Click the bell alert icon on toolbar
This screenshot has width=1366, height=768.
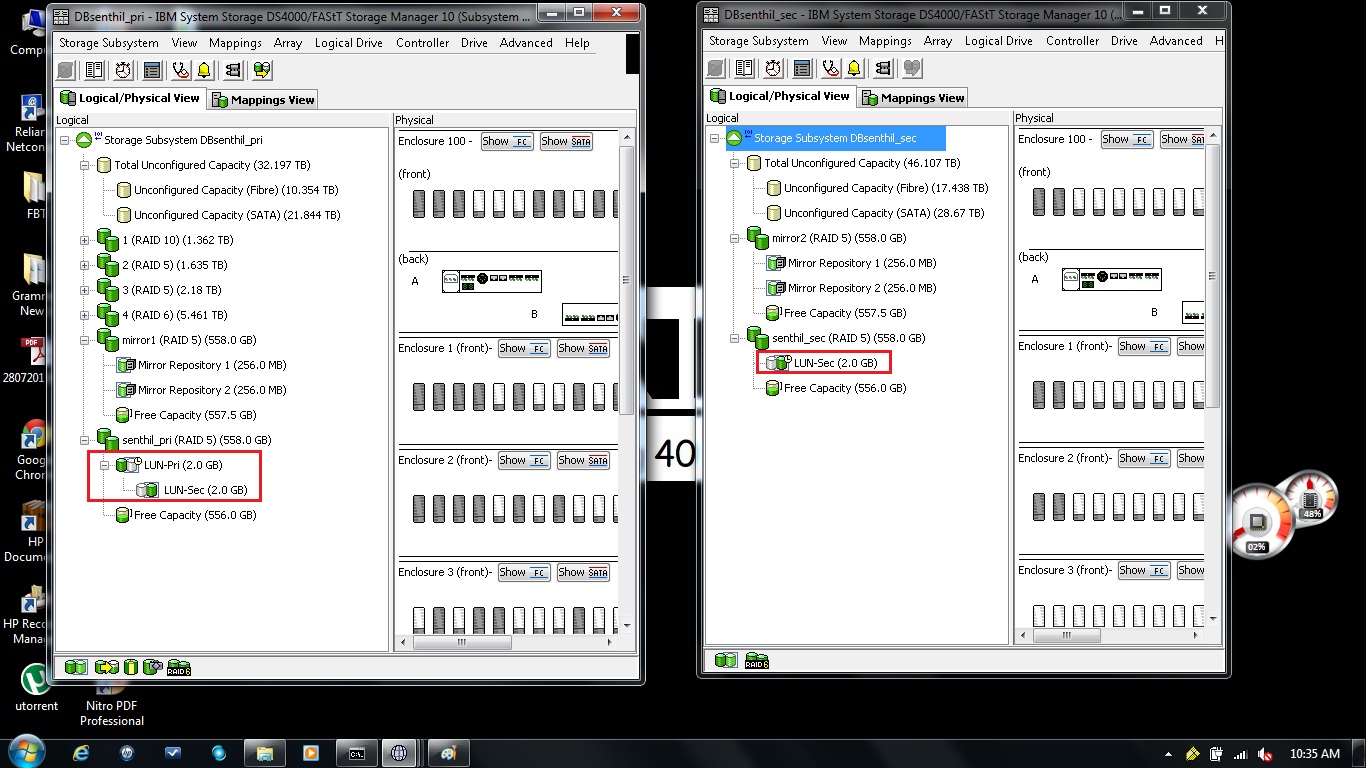(x=204, y=70)
